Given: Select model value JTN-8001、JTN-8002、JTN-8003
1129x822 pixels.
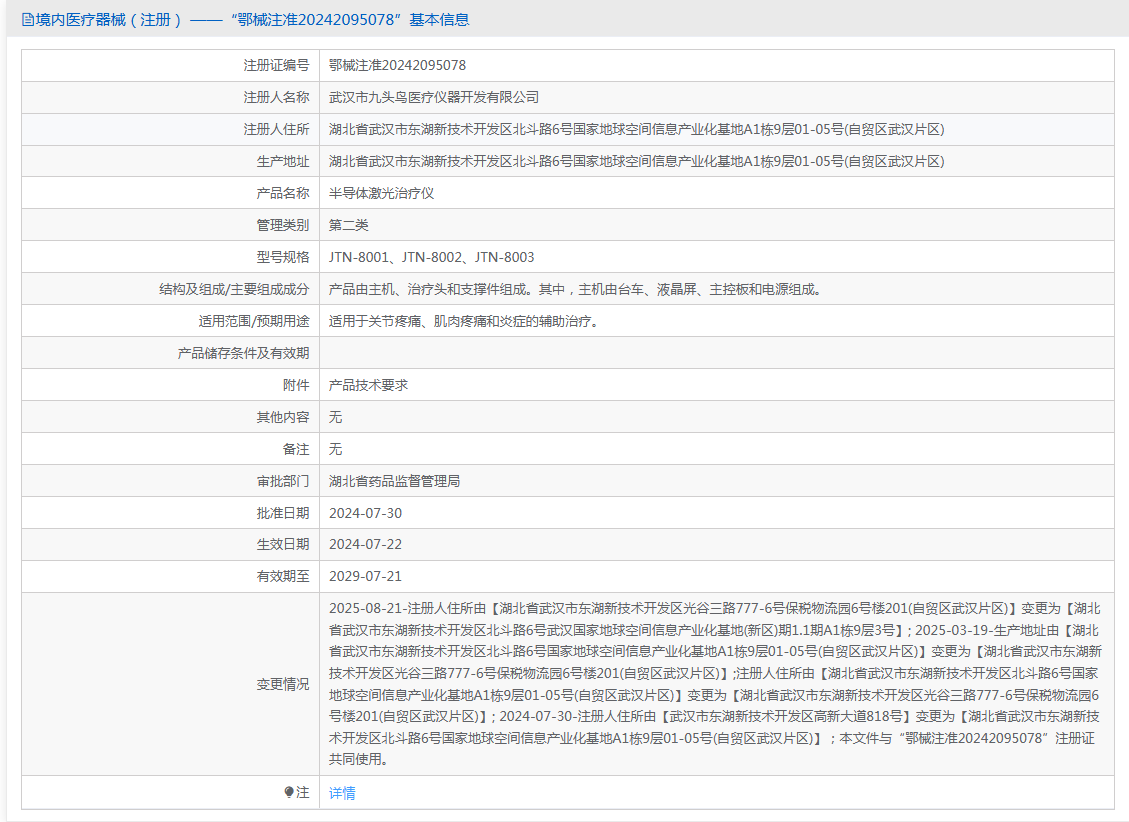Looking at the screenshot, I should (432, 257).
